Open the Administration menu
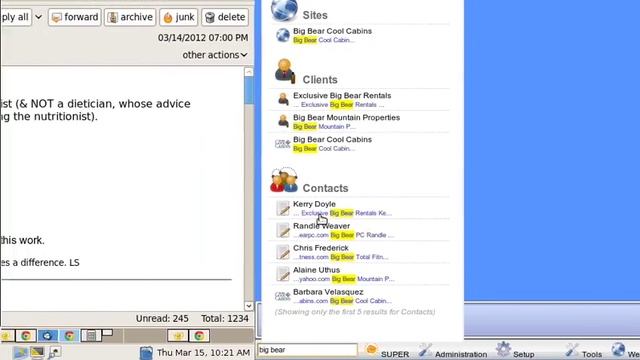This screenshot has height=360, width=640. coord(461,354)
